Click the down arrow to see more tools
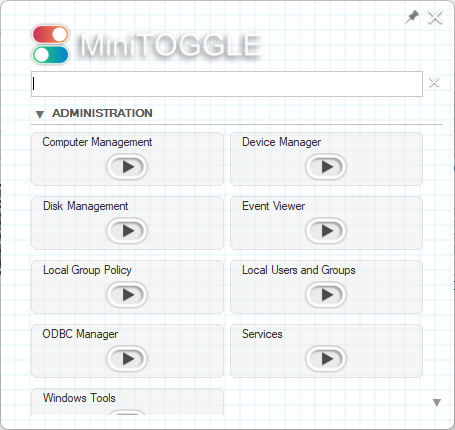This screenshot has width=455, height=430. click(437, 402)
